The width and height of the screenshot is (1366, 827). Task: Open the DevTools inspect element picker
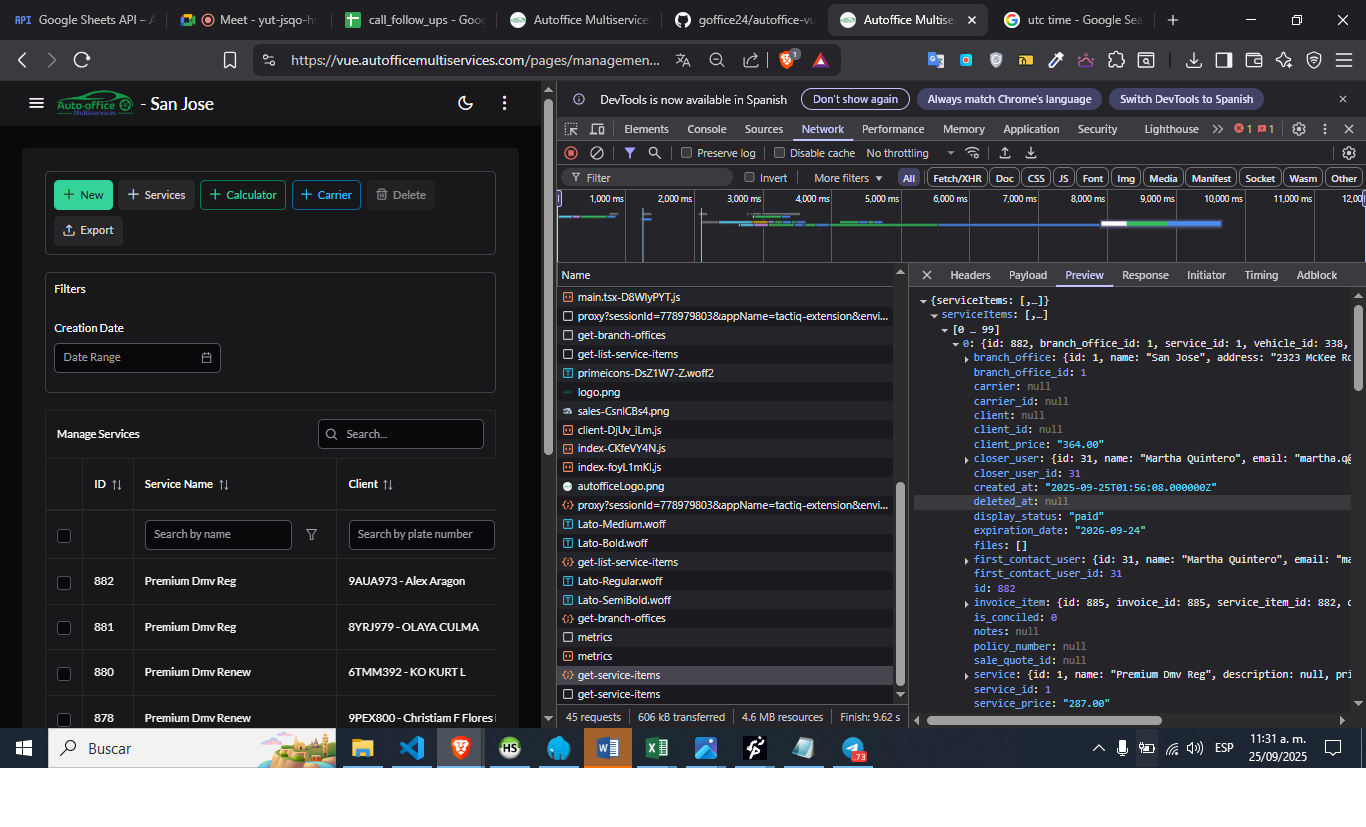(x=571, y=129)
